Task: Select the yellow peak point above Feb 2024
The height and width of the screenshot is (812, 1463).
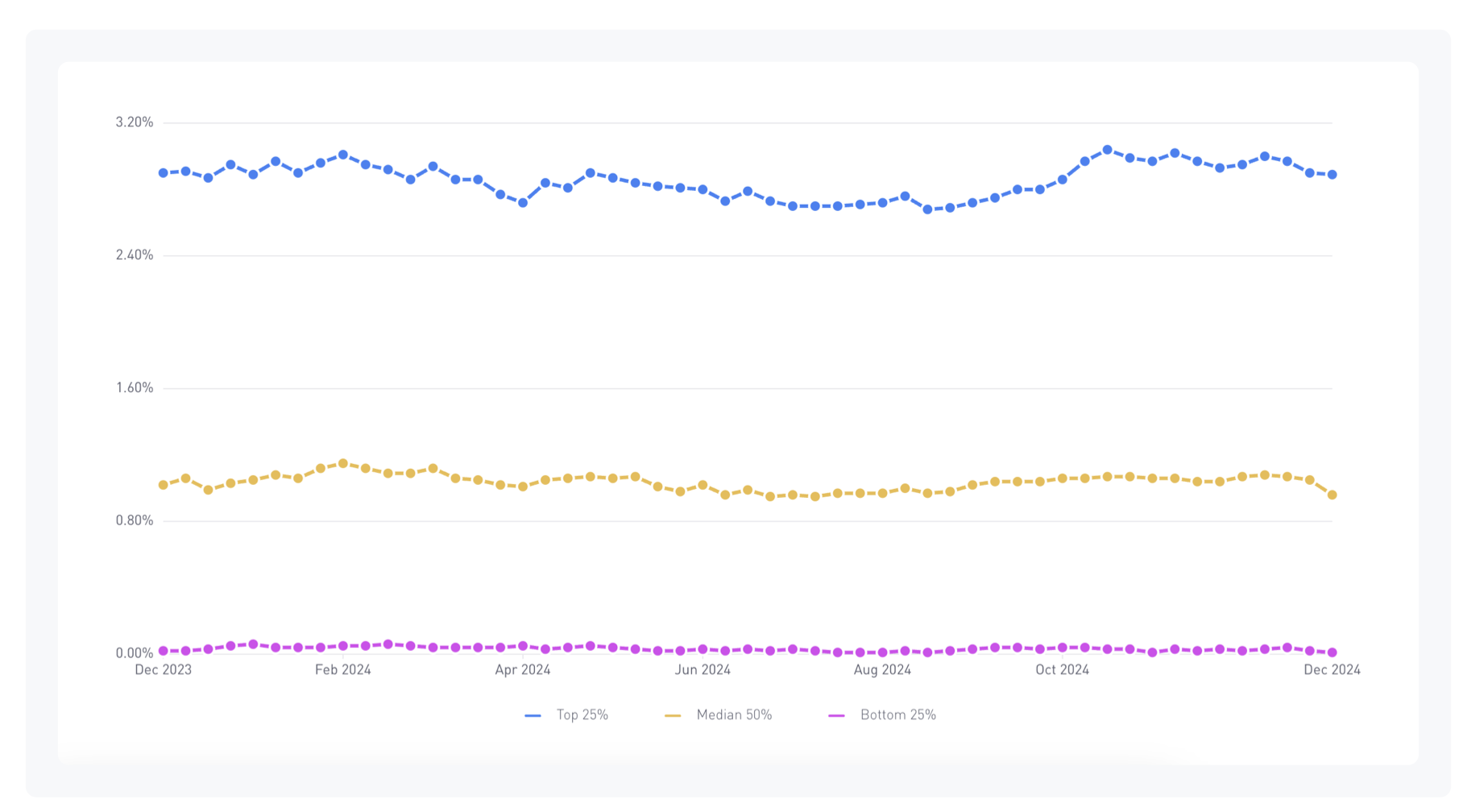Action: point(343,463)
